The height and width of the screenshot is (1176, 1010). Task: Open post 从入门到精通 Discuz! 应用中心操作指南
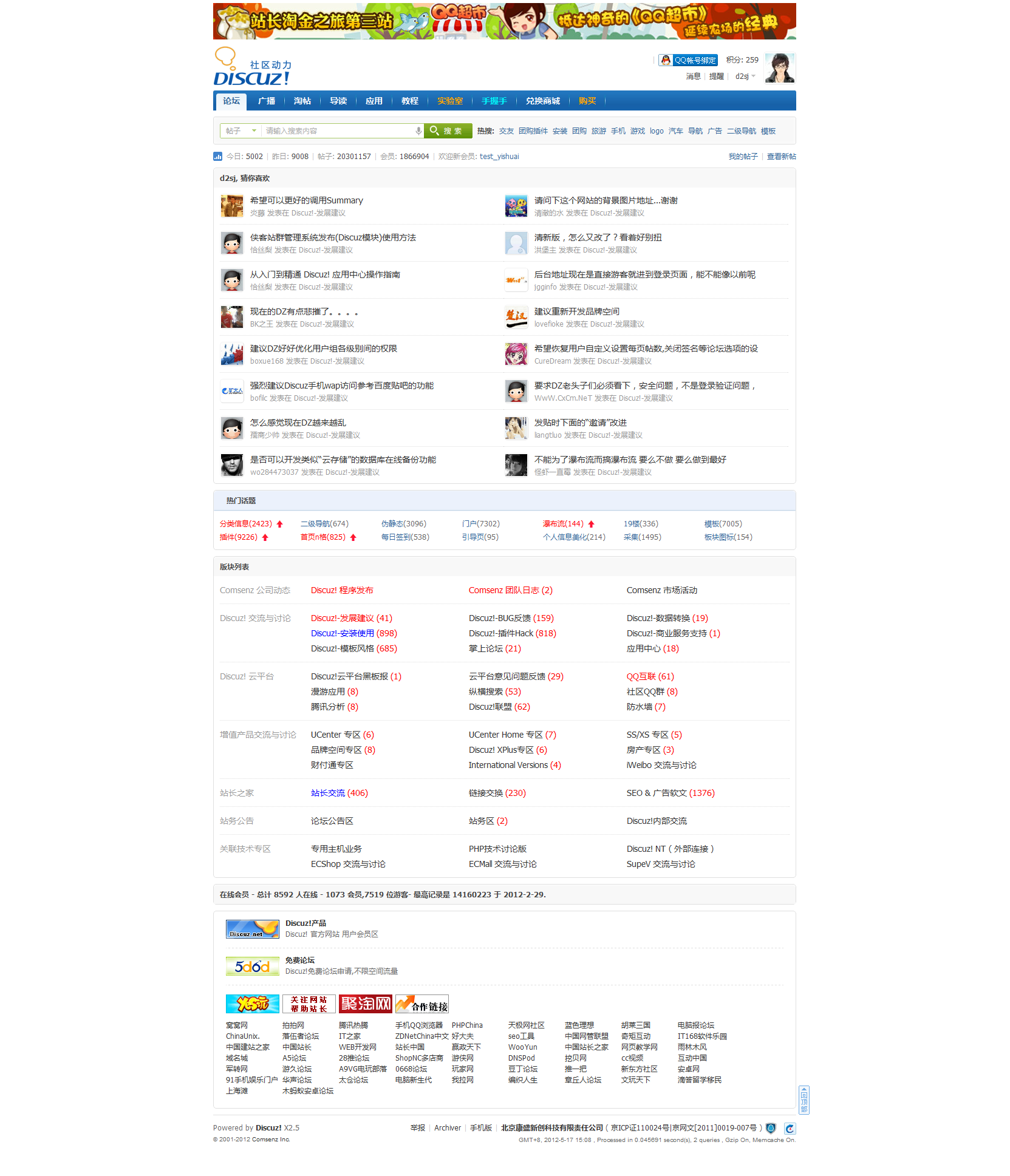[x=325, y=274]
